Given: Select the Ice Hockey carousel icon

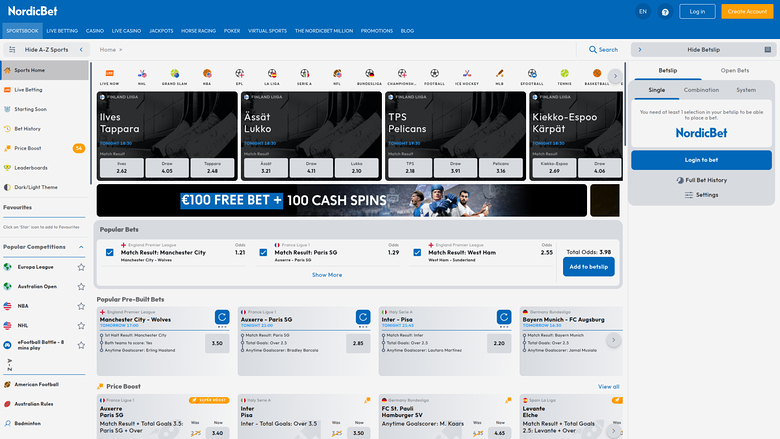Looking at the screenshot, I should [x=467, y=77].
